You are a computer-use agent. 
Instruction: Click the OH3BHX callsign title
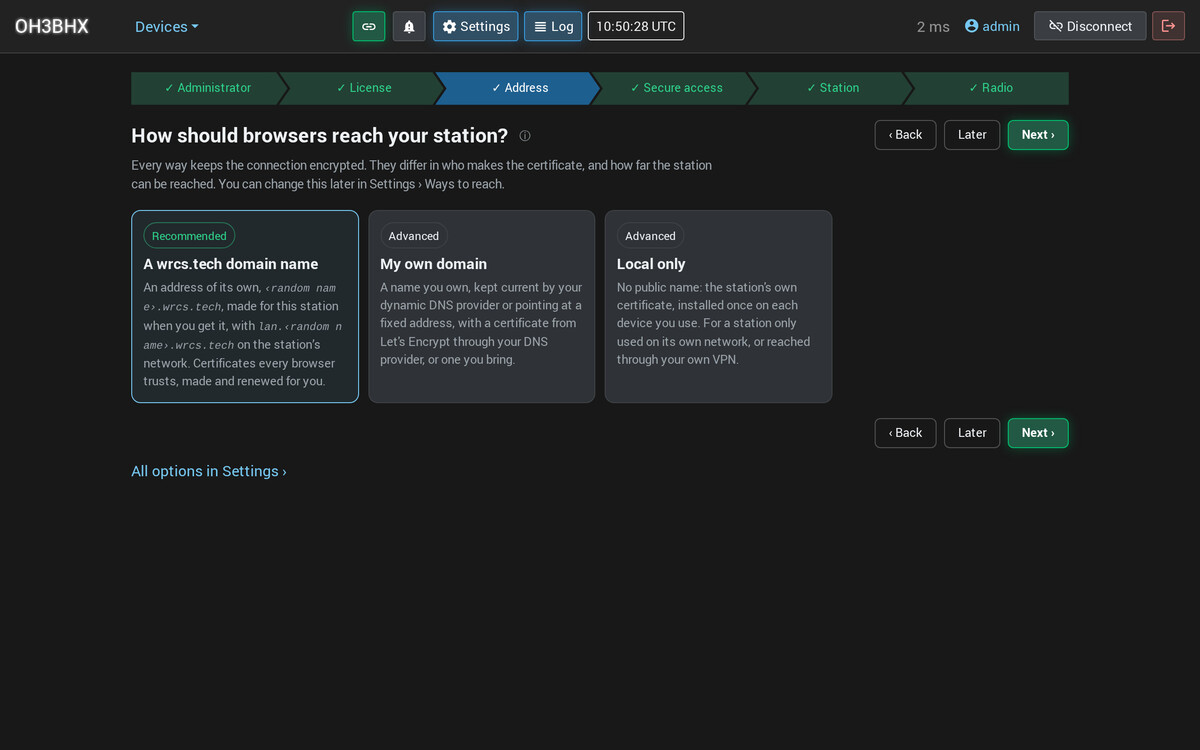pyautogui.click(x=52, y=27)
